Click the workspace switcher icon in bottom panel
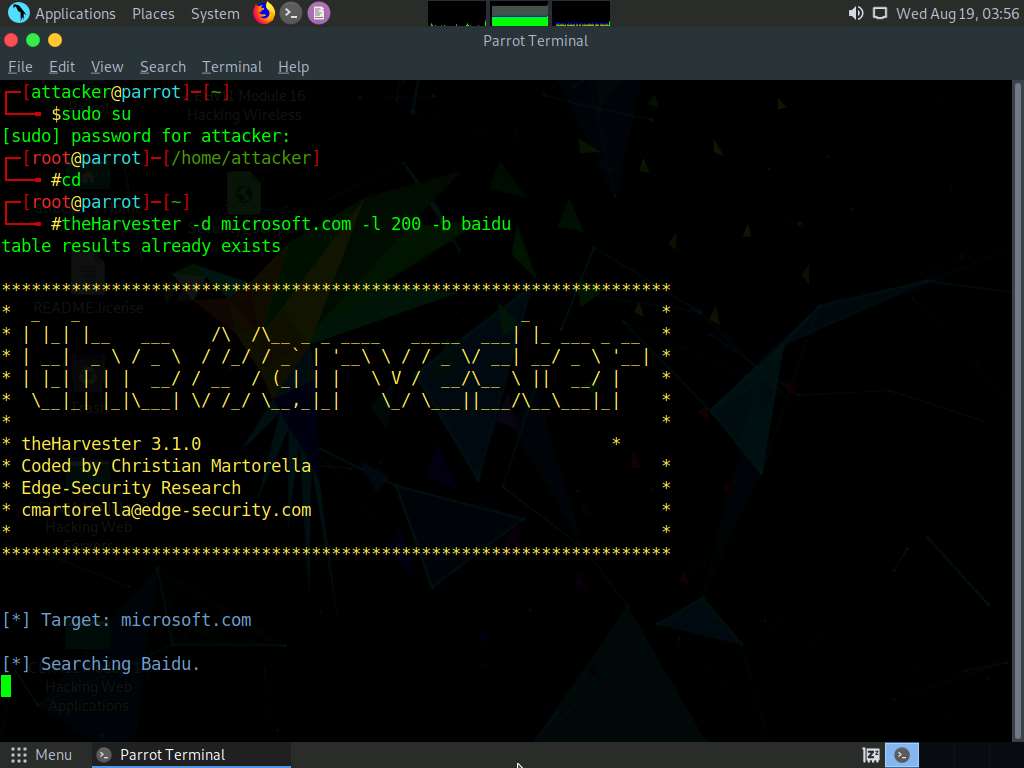1024x768 pixels. click(x=871, y=755)
